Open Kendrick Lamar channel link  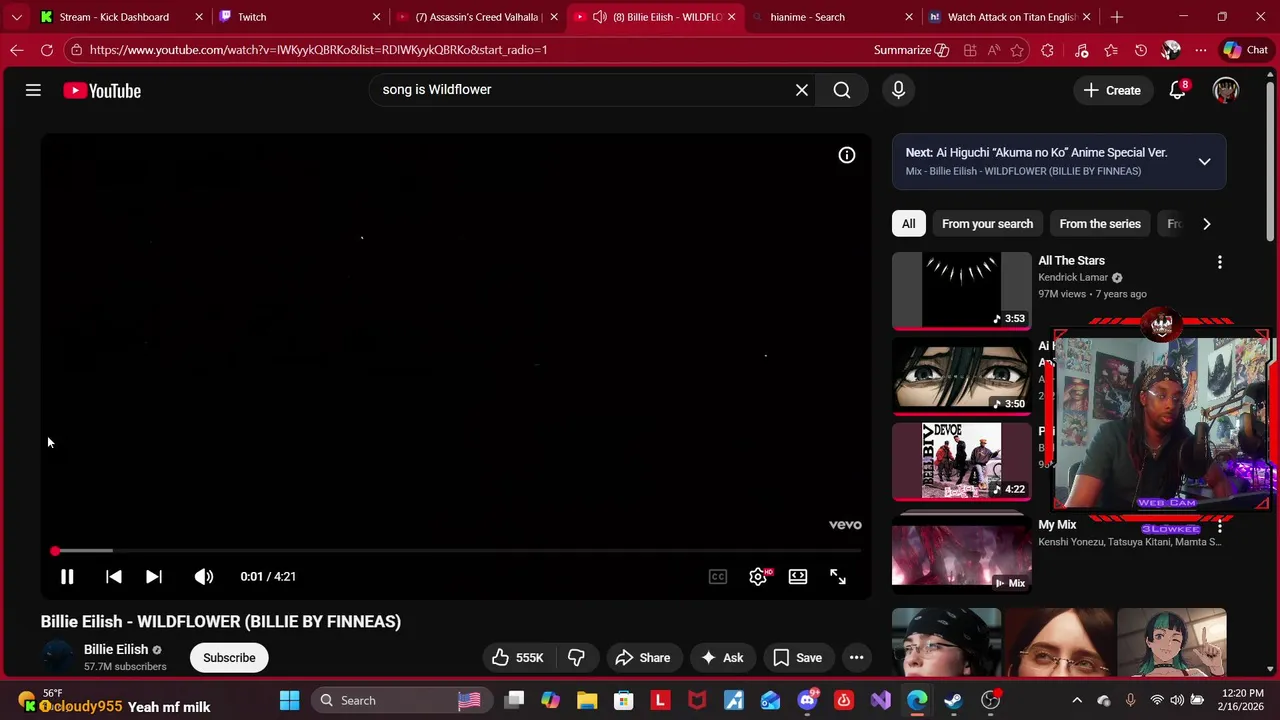point(1073,278)
